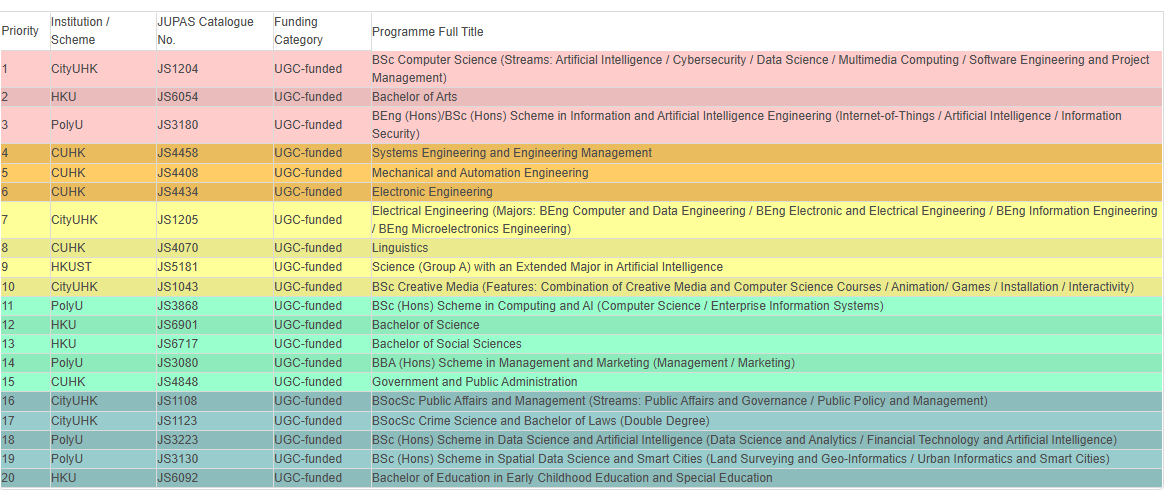Select UGC-funded cell in priority 9 row
This screenshot has height=491, width=1173.
point(307,267)
